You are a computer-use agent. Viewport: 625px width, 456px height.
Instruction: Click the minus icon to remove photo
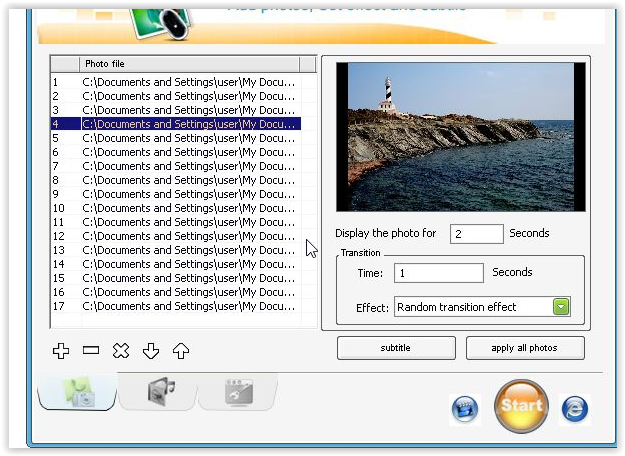91,351
